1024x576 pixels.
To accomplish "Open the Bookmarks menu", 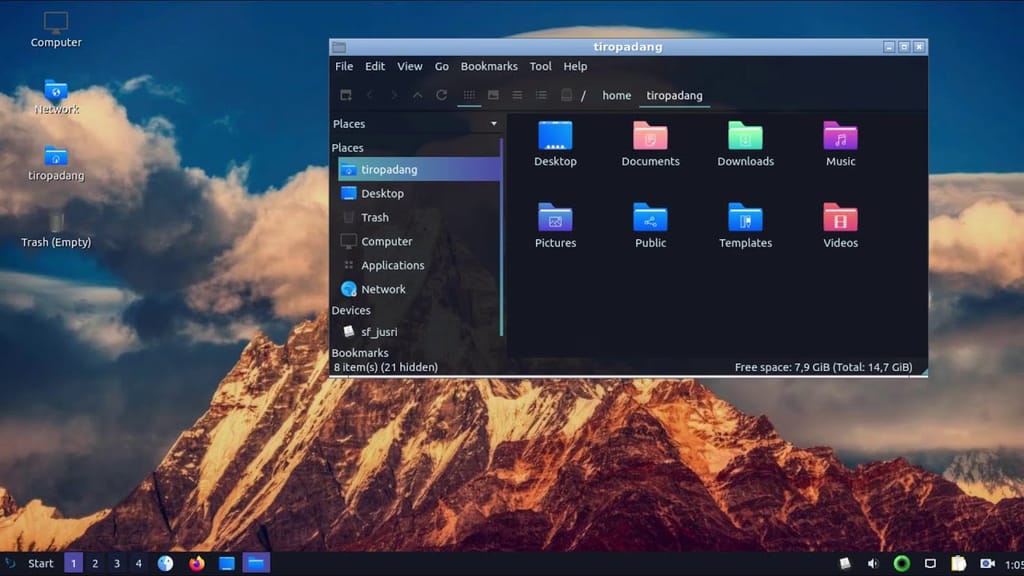I will click(489, 67).
